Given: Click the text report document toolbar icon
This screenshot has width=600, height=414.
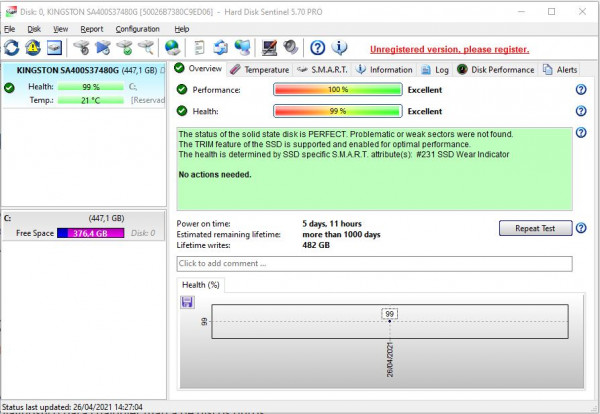Looking at the screenshot, I should 199,47.
